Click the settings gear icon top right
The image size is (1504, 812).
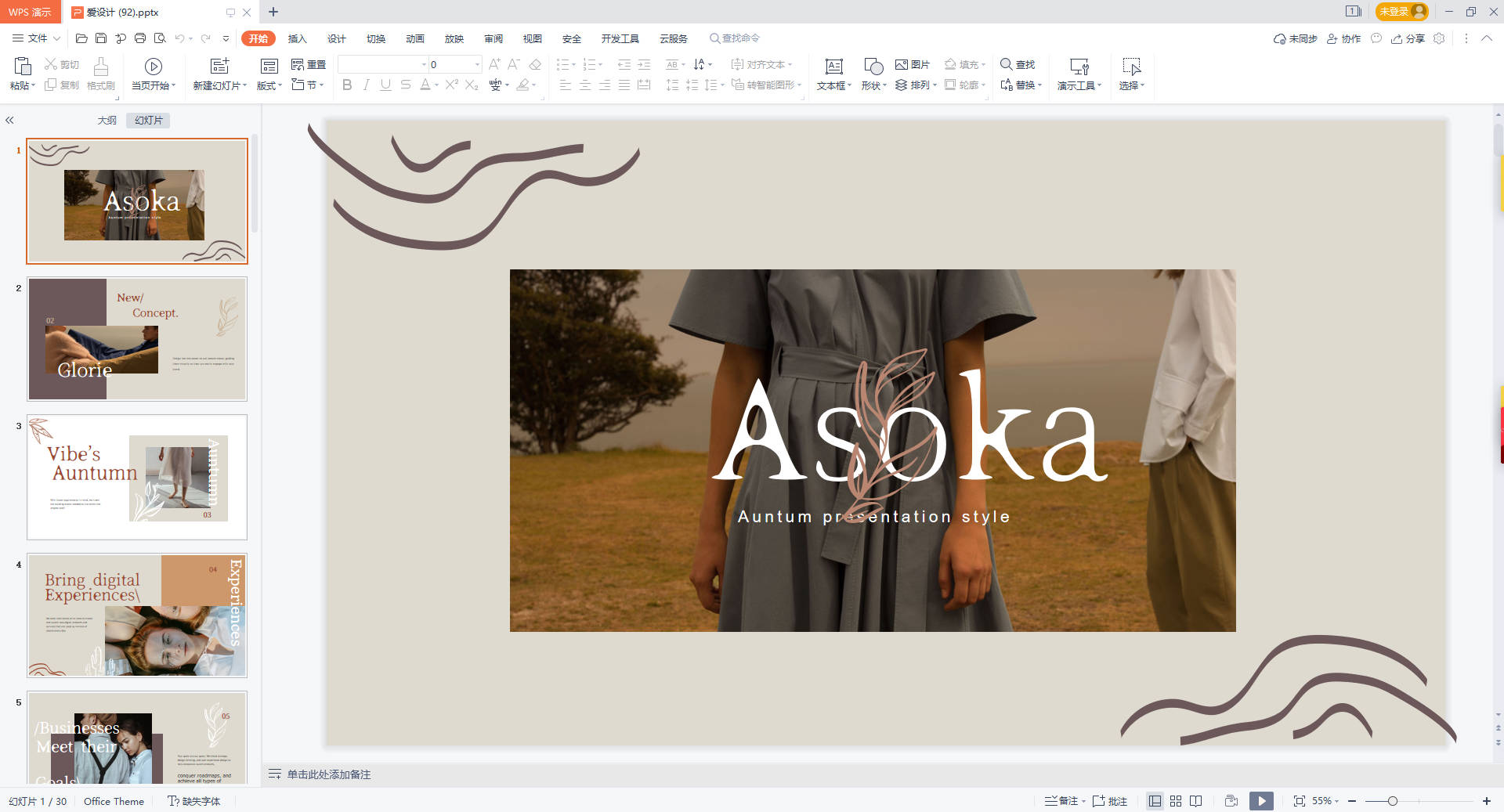1439,38
